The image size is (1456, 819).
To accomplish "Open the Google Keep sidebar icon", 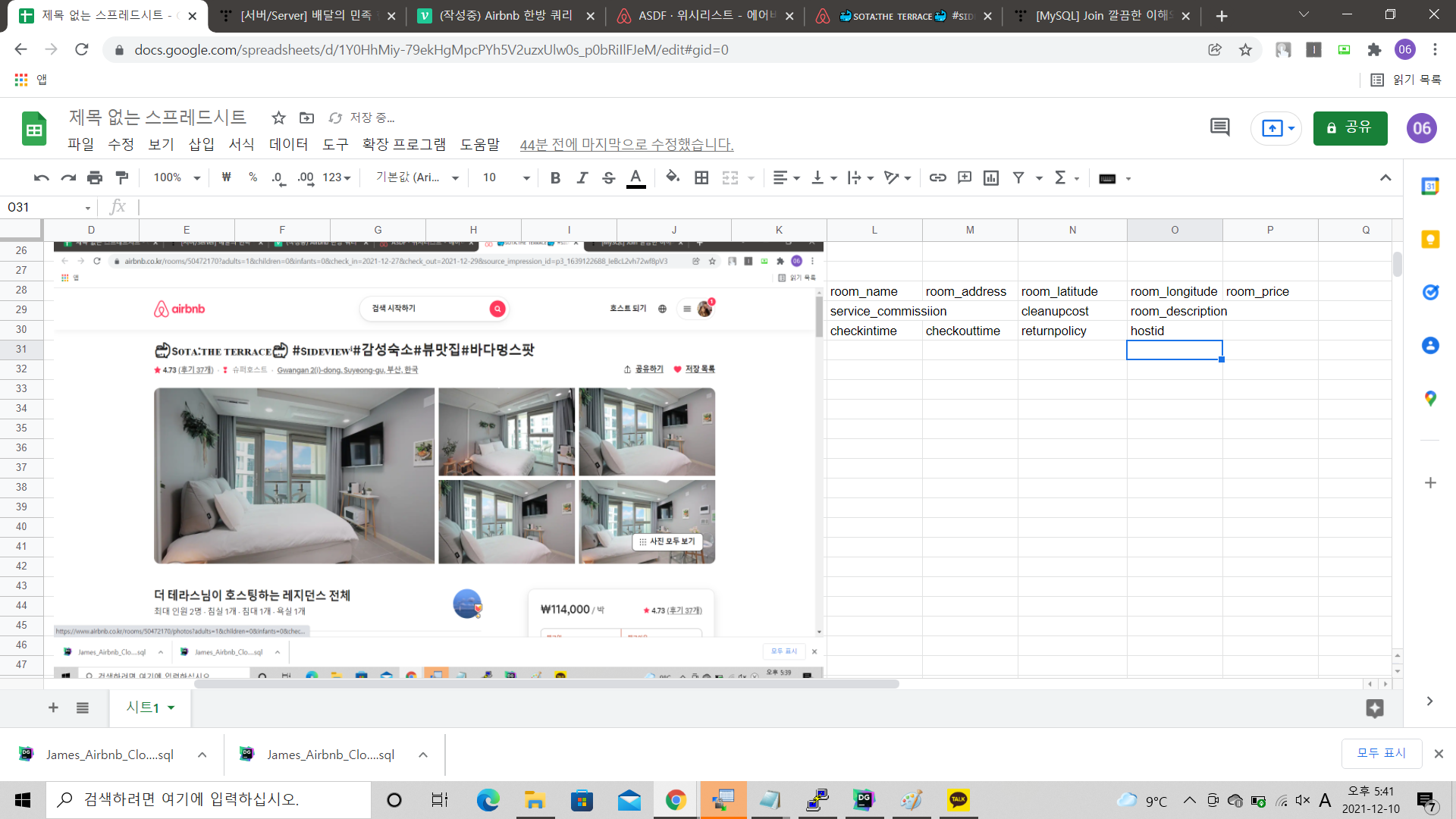I will coord(1429,240).
